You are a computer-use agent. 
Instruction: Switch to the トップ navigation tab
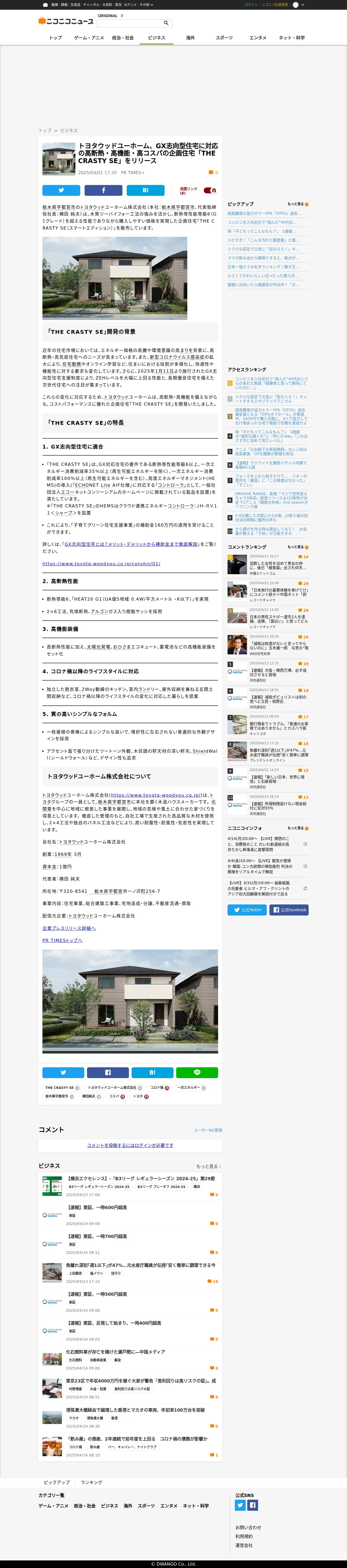tap(55, 38)
